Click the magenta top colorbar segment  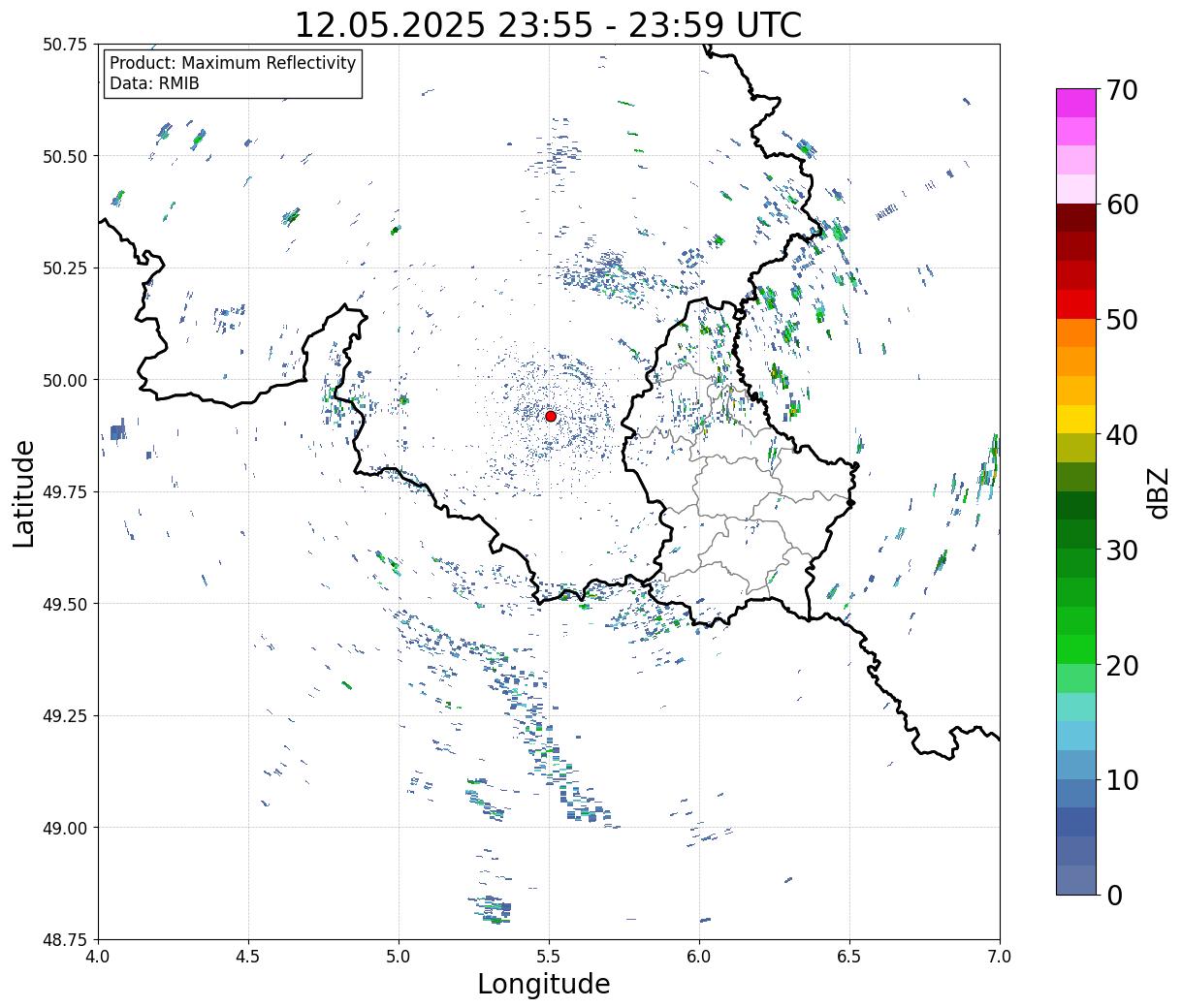(1076, 103)
